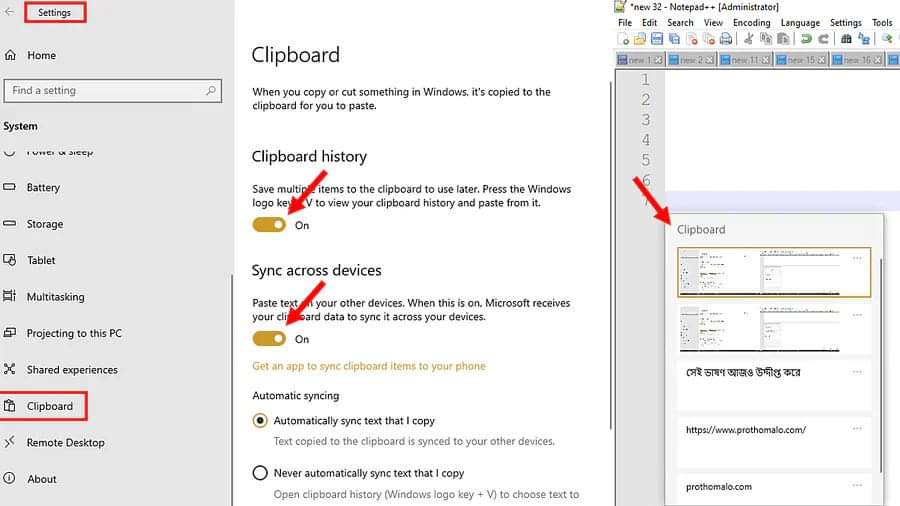Click Print icon in Notepad++ toolbar

pyautogui.click(x=726, y=38)
